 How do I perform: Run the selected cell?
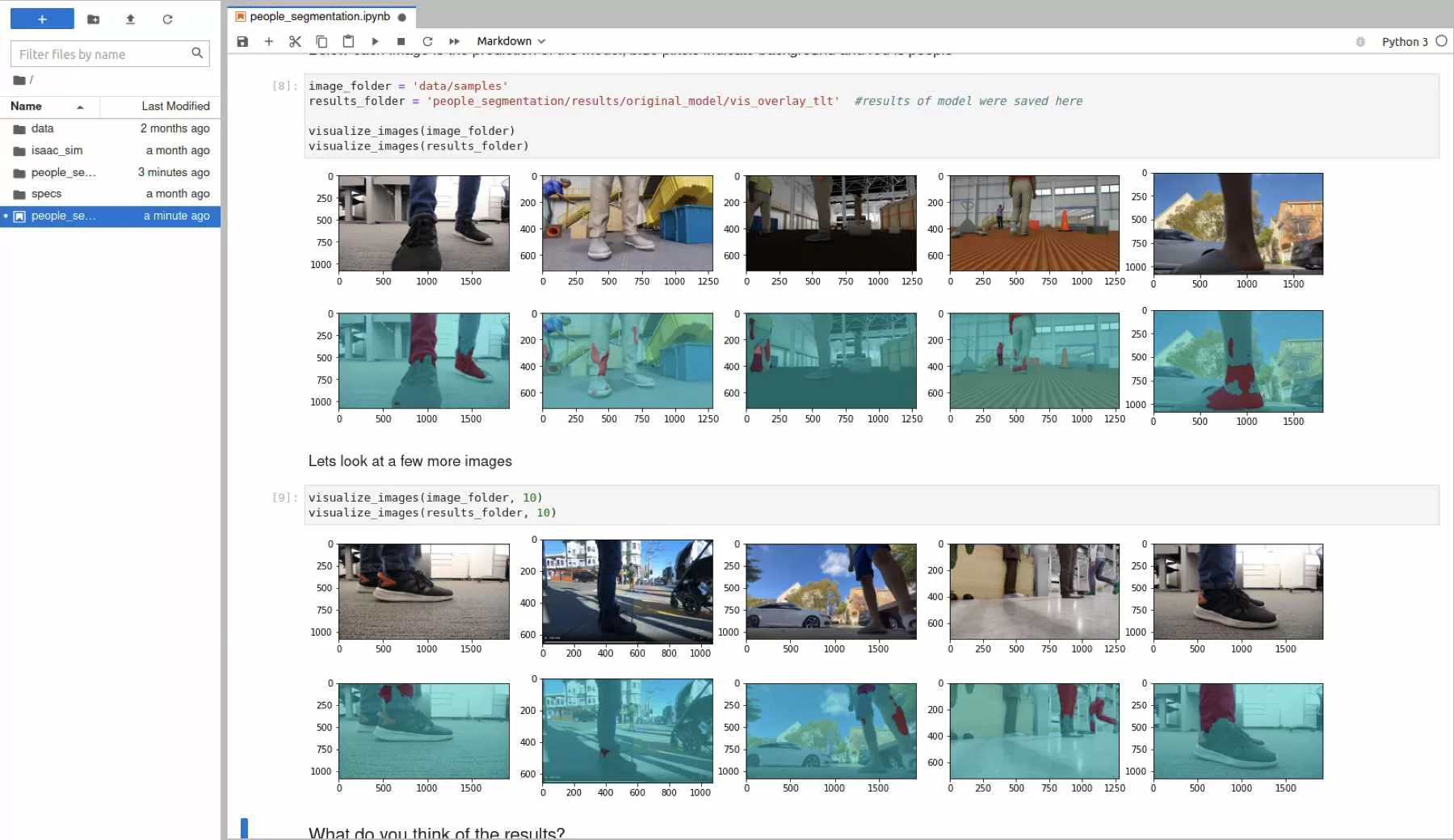(375, 41)
